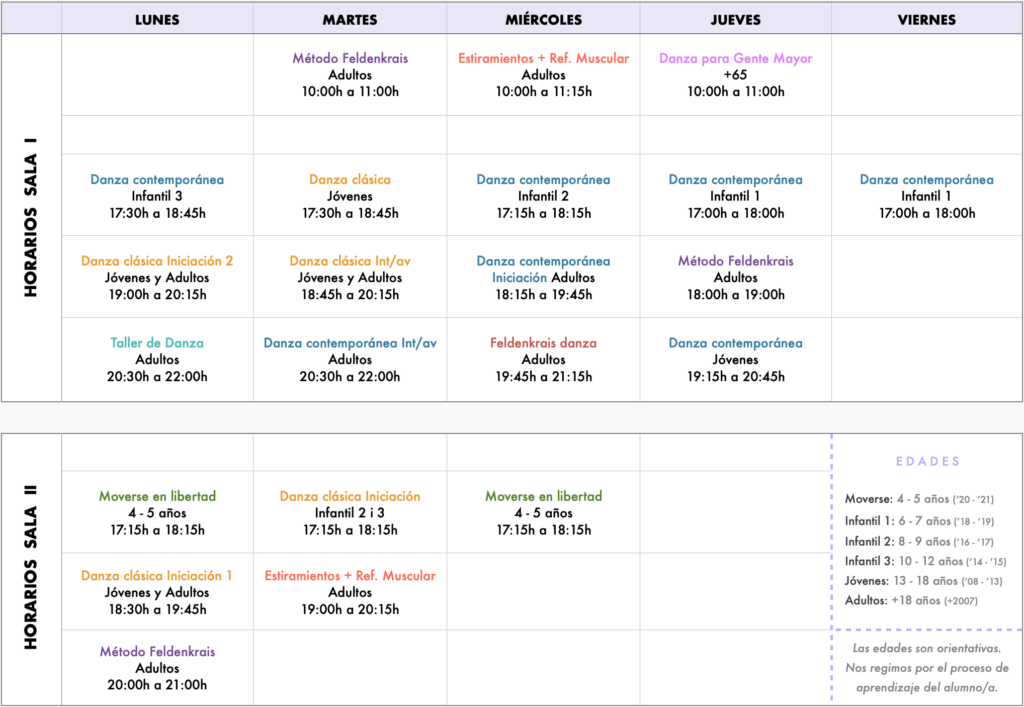Viewport: 1024px width, 707px height.
Task: Select Friday's Danza contemporánea Infantil 1 class
Action: point(926,180)
